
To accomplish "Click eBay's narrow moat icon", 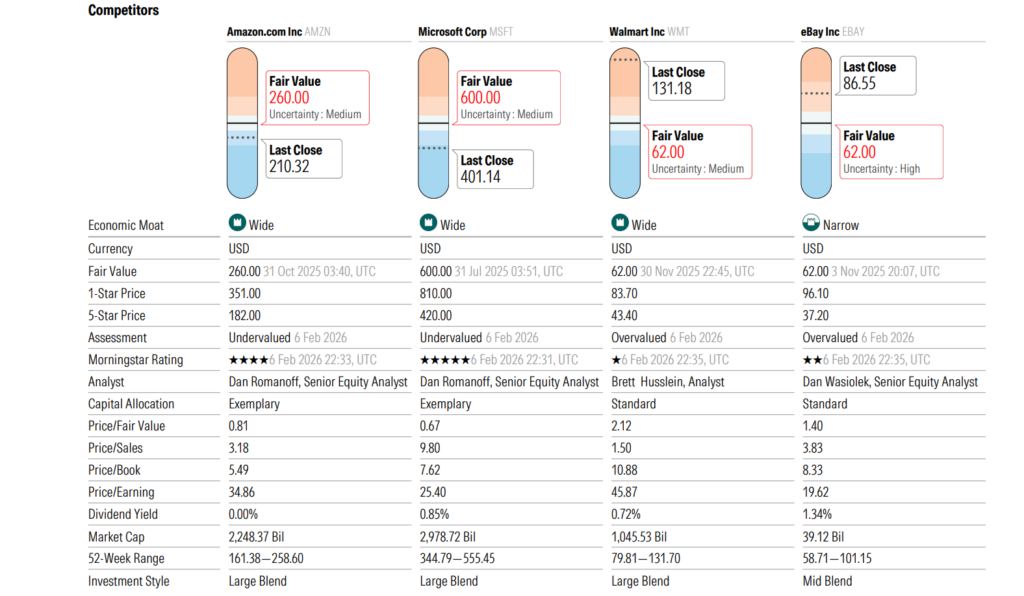I will click(811, 224).
